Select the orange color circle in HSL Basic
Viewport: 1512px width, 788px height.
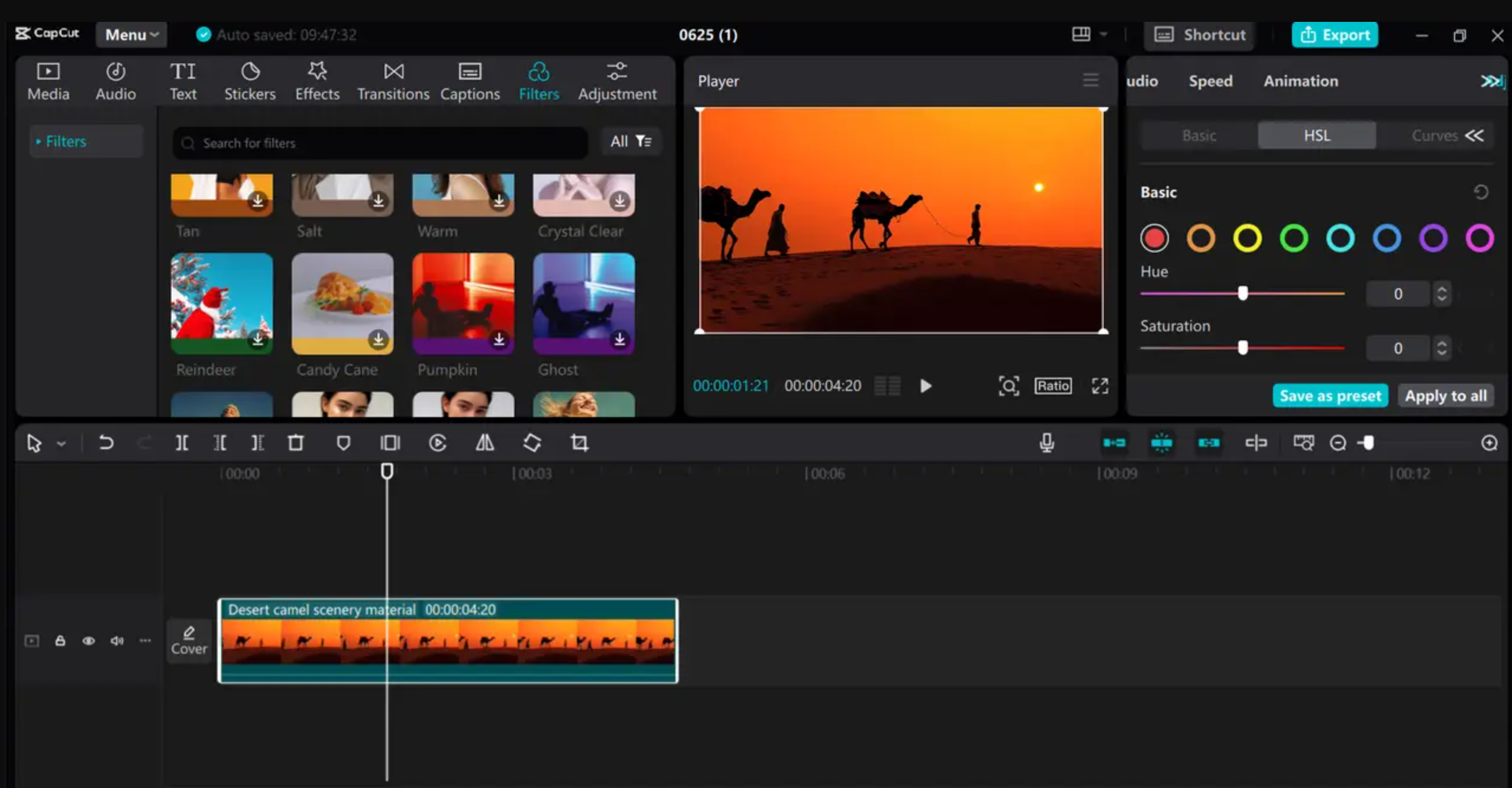coord(1201,238)
